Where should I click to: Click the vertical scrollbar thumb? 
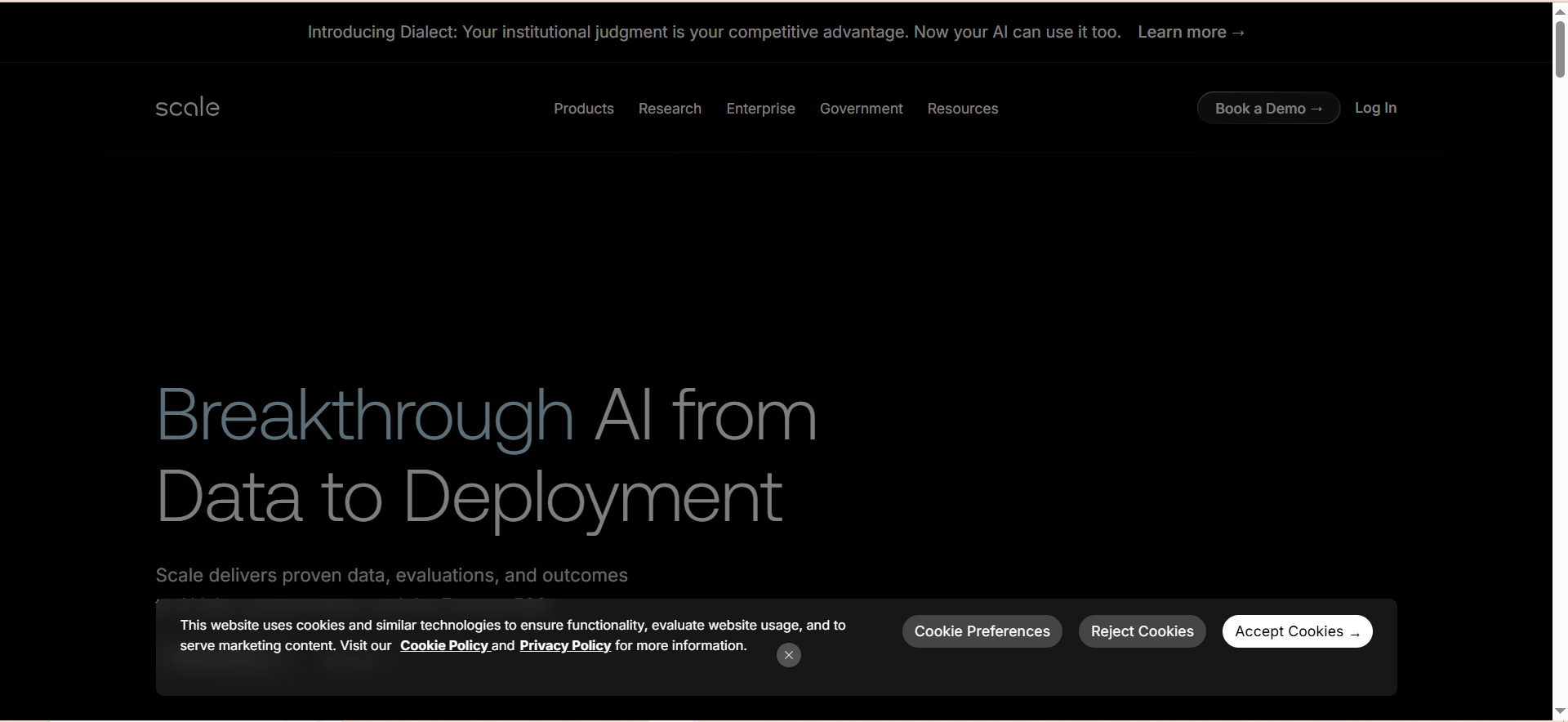pyautogui.click(x=1560, y=49)
